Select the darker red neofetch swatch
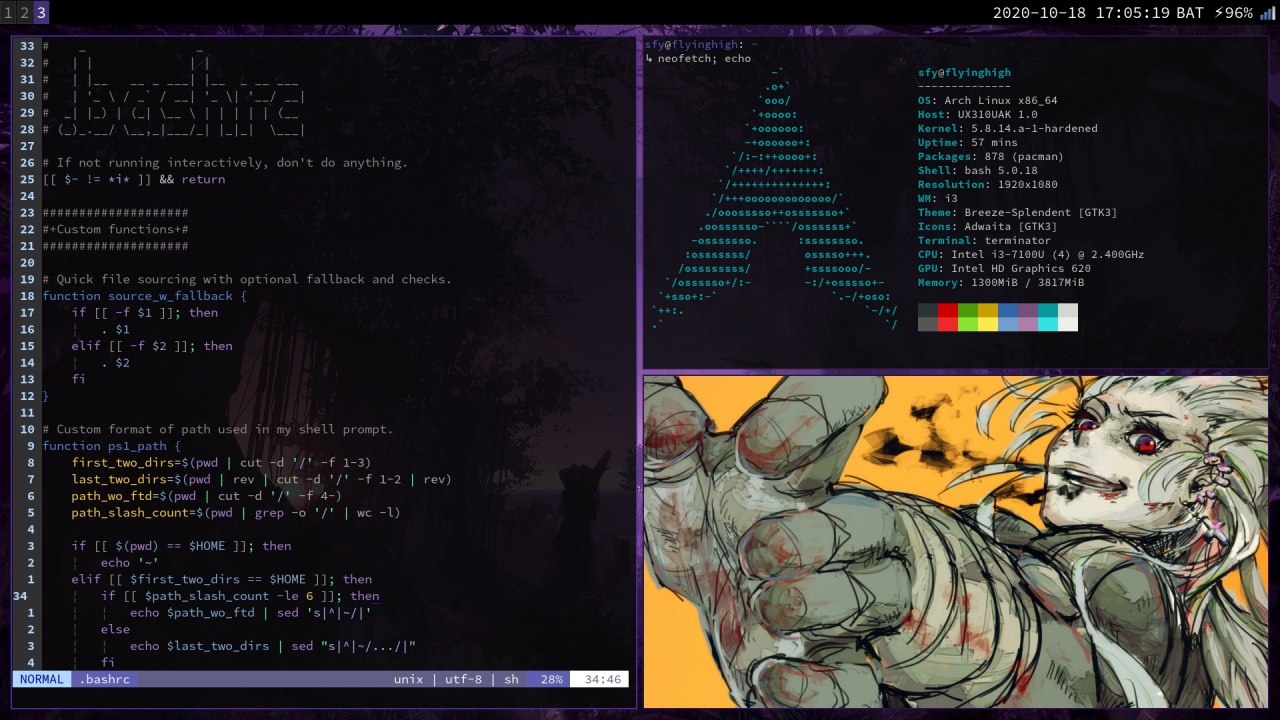This screenshot has height=720, width=1280. coord(948,310)
